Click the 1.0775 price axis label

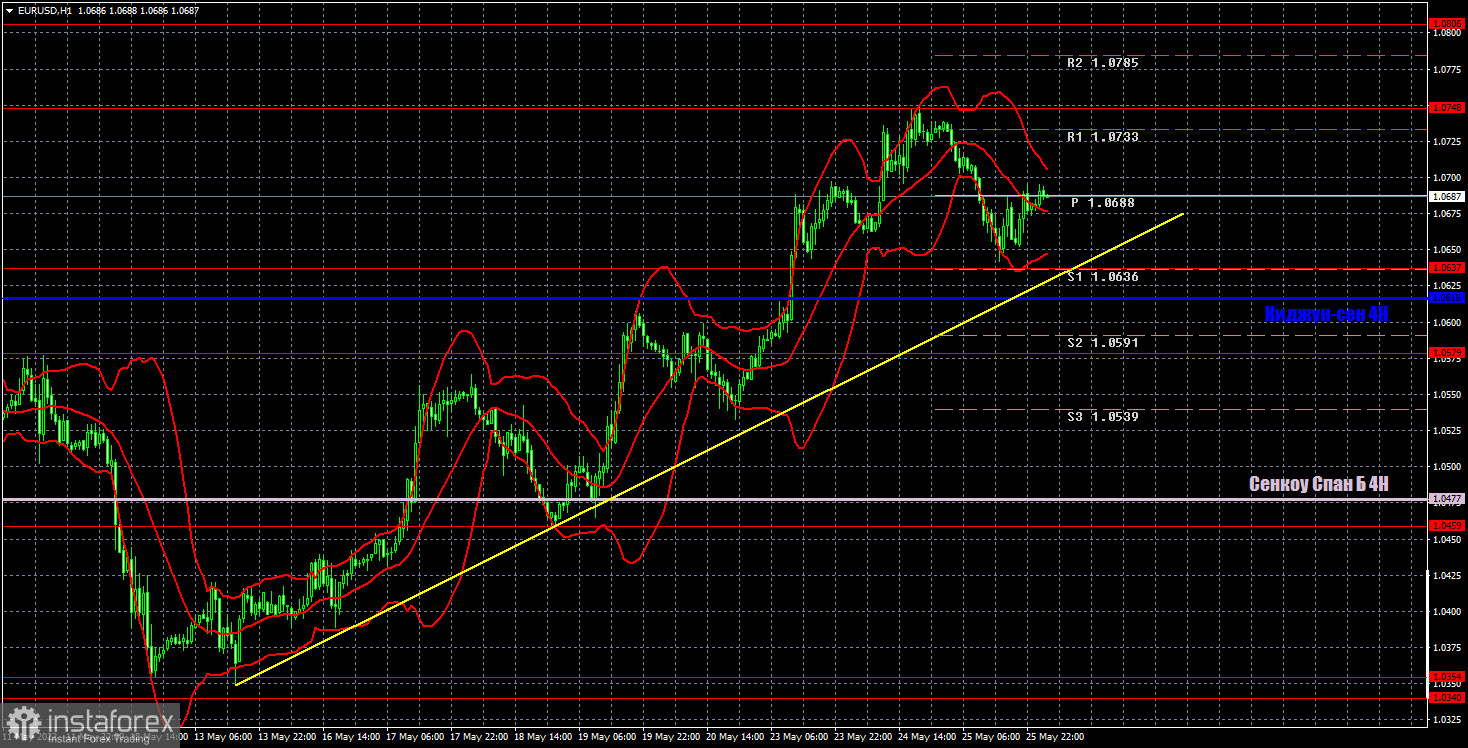[1447, 69]
